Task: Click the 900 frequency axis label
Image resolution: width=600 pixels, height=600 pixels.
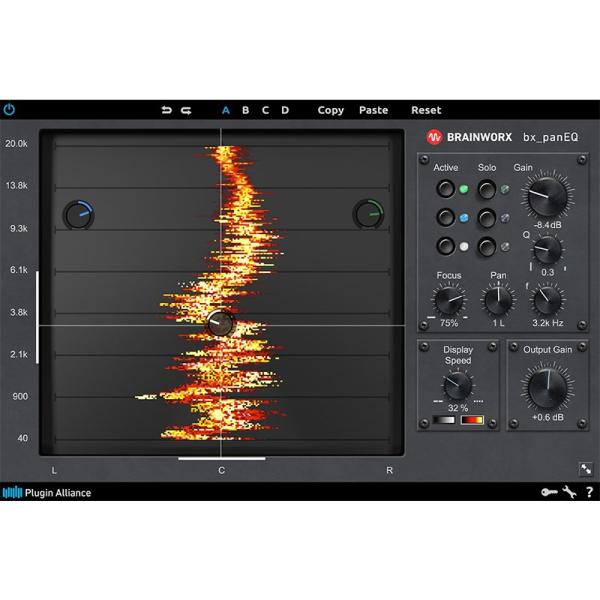Action: [20, 396]
